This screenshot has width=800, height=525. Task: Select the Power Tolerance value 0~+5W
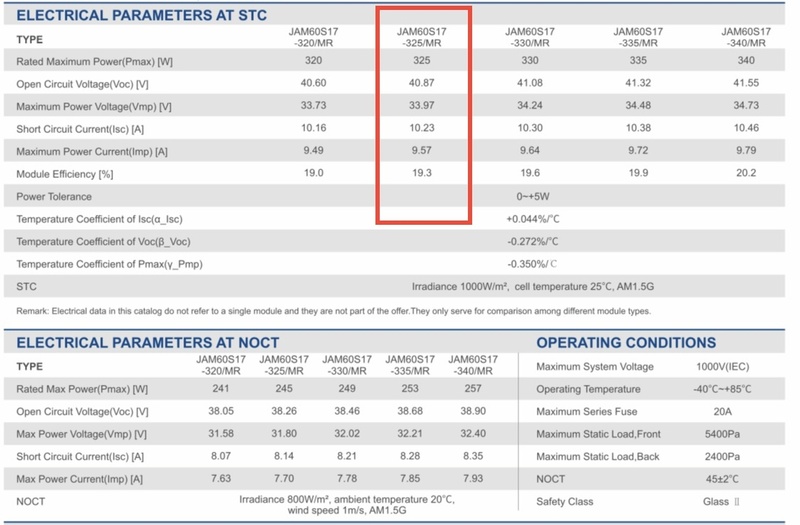click(x=531, y=197)
